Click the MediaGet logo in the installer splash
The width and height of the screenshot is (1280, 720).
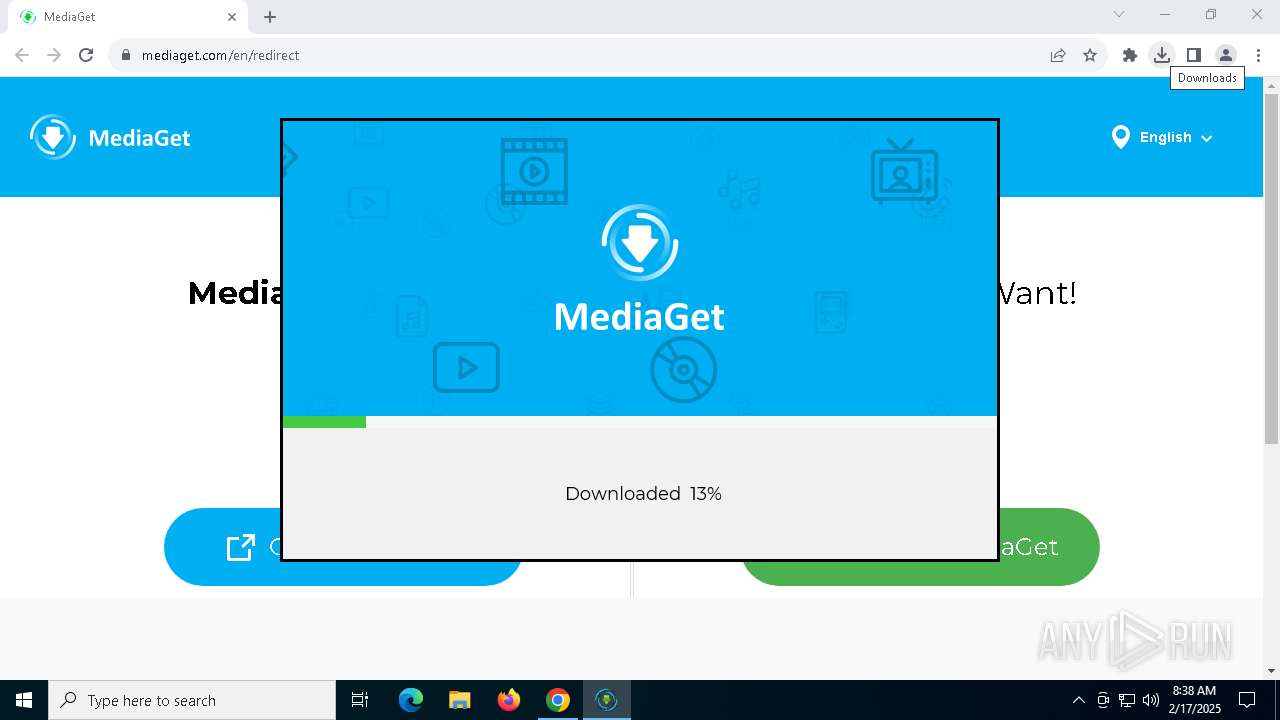pos(640,268)
